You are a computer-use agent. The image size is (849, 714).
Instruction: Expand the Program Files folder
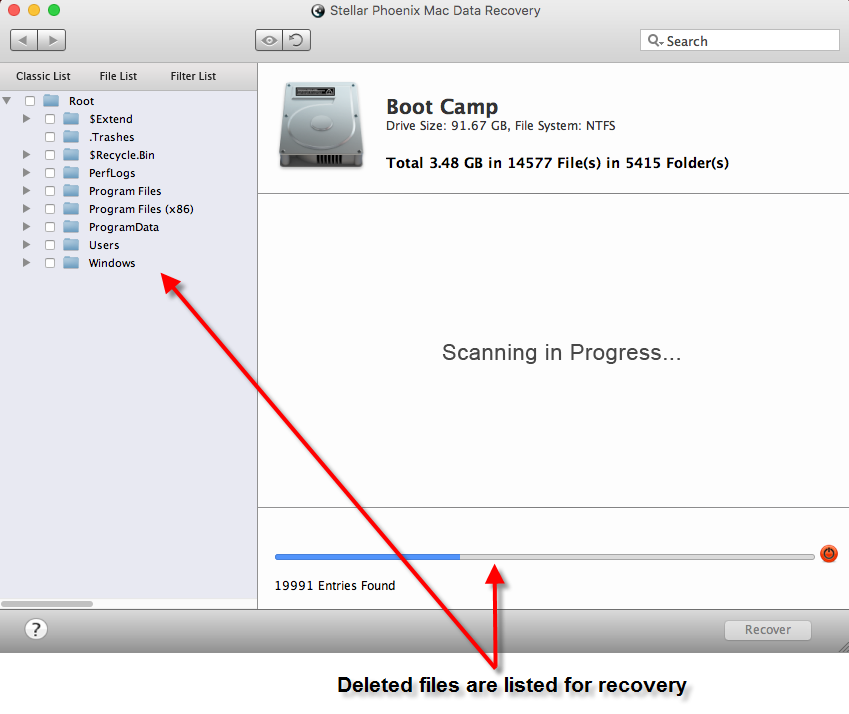[x=26, y=191]
